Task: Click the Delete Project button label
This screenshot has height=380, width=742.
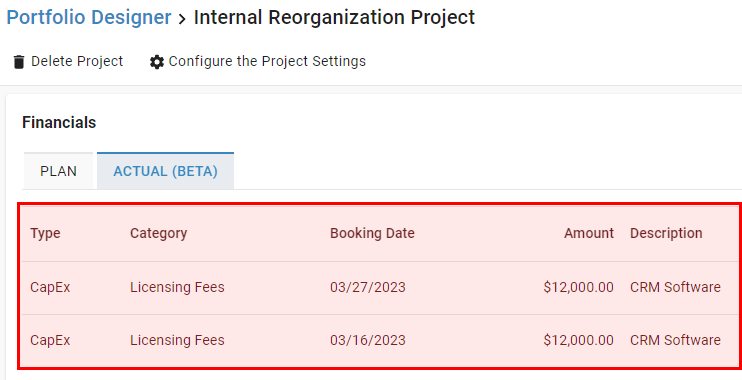Action: click(77, 61)
